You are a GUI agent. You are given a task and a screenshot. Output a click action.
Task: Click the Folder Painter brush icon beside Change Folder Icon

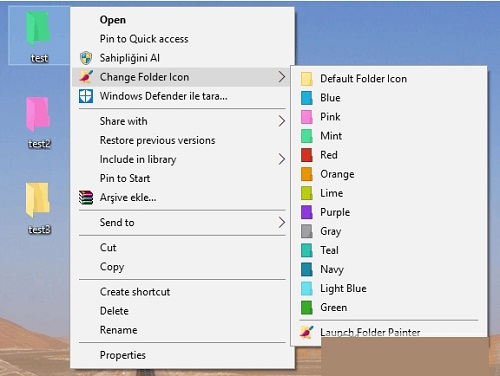pyautogui.click(x=86, y=77)
